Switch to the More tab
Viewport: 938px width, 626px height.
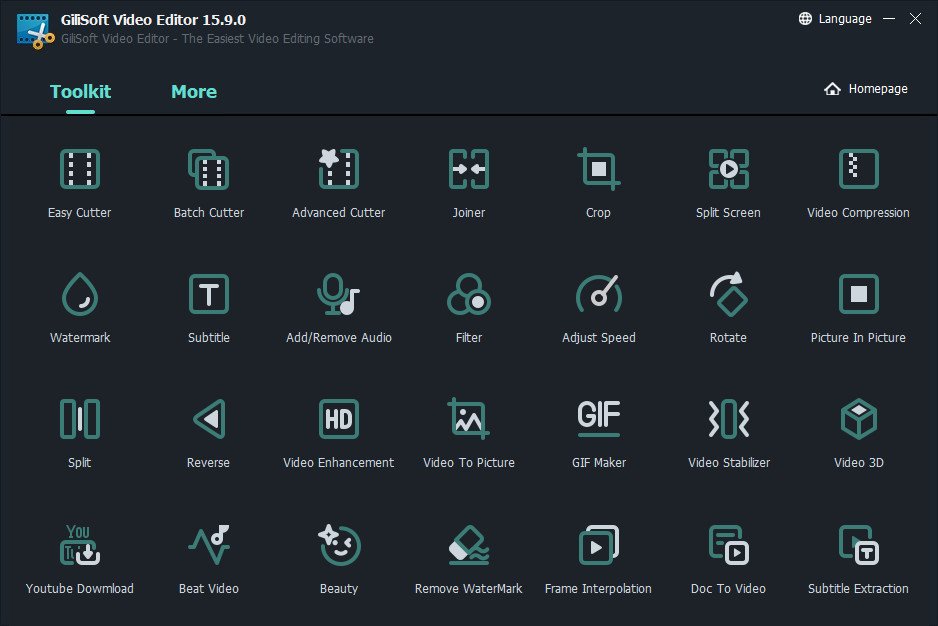[194, 92]
